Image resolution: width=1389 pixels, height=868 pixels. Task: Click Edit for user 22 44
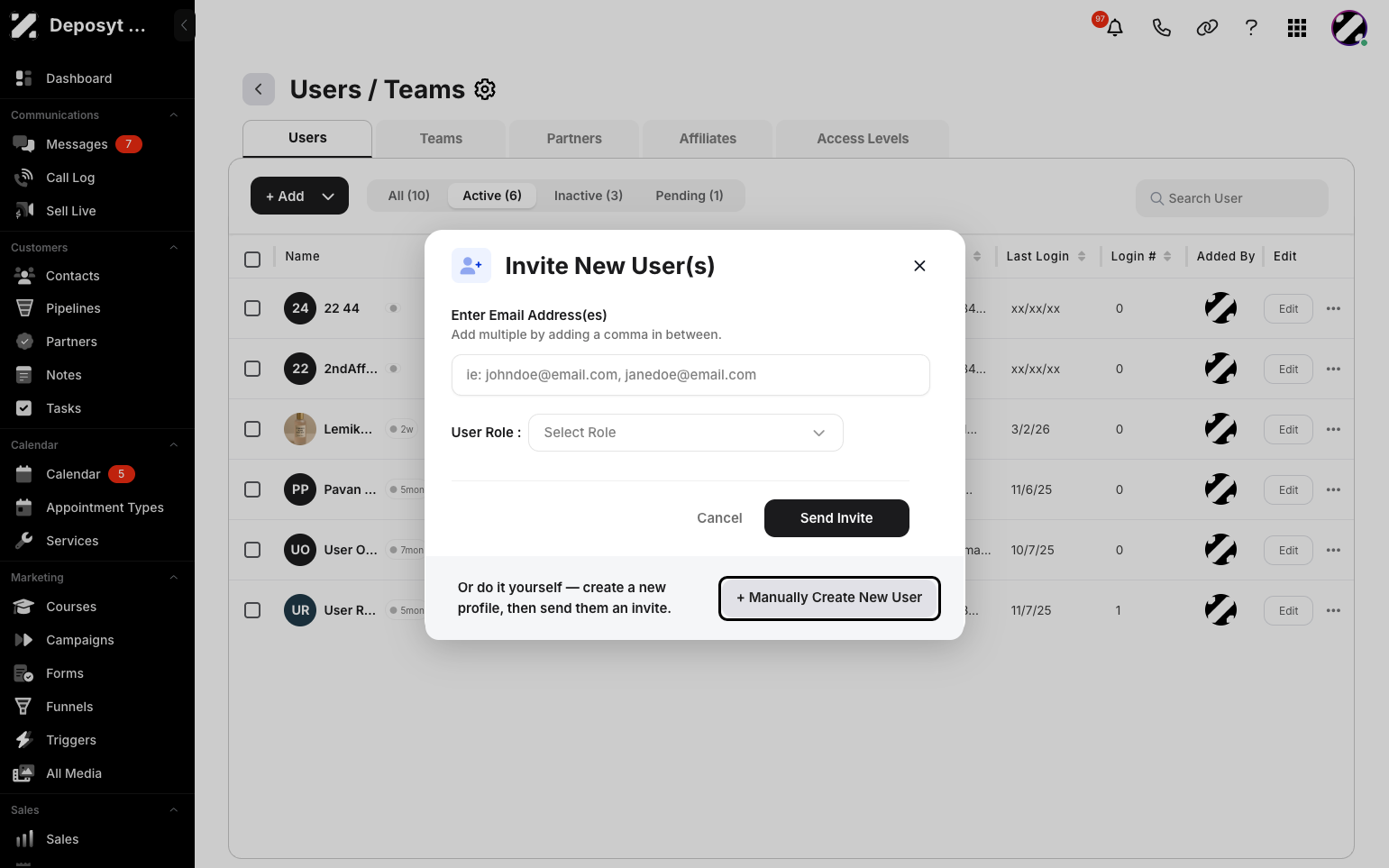(x=1288, y=309)
